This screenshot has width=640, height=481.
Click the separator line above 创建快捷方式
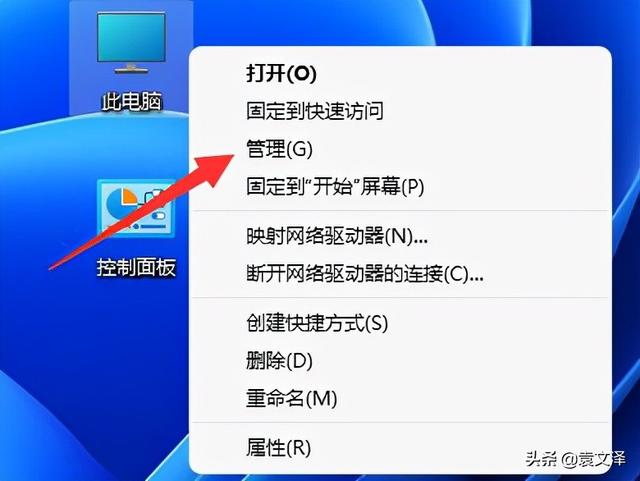click(x=400, y=298)
